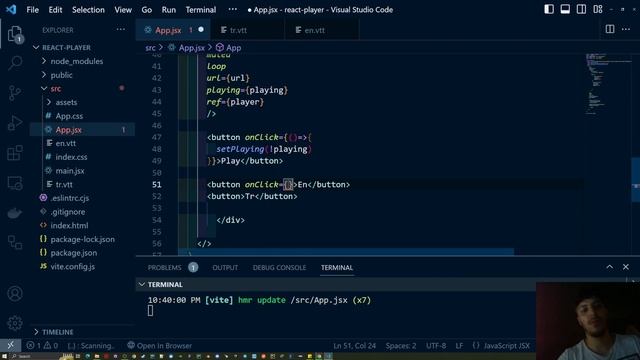This screenshot has height=360, width=640.
Task: Select the App.jsx editor tab
Action: [x=173, y=30]
